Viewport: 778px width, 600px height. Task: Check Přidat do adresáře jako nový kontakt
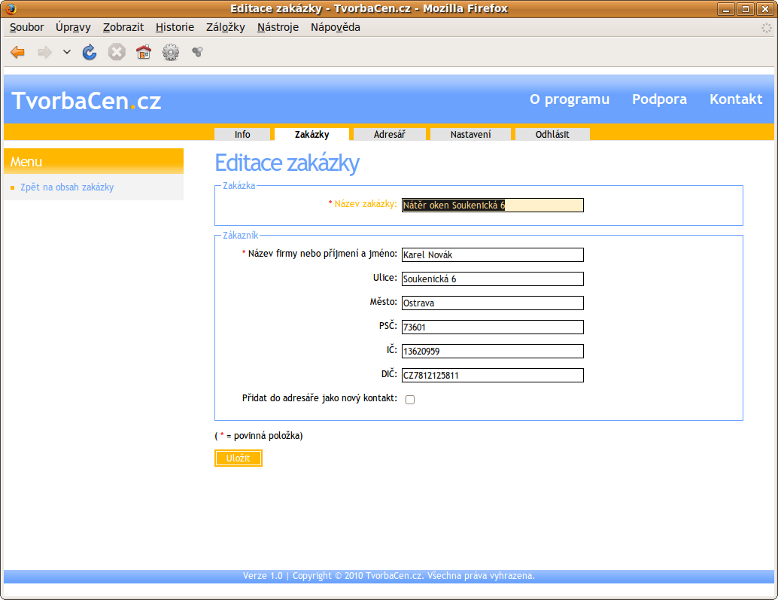(x=410, y=400)
